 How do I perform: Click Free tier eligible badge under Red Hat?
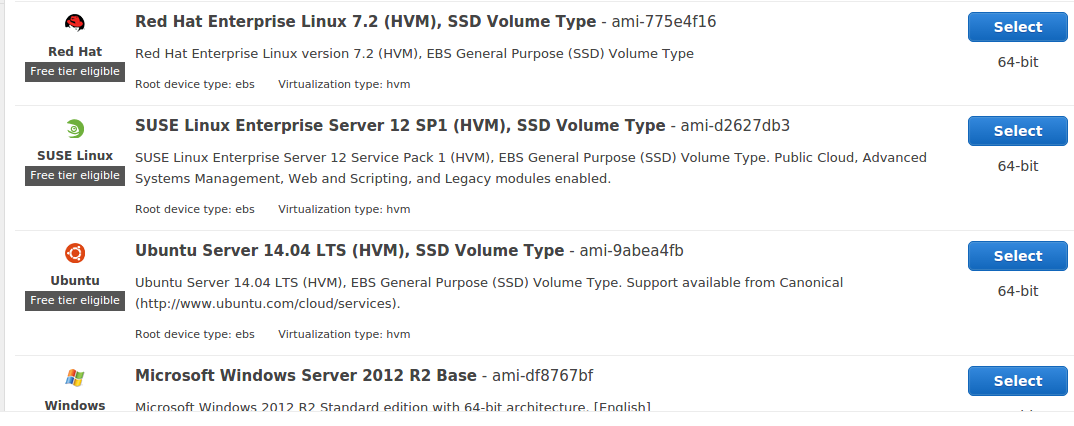pos(75,71)
